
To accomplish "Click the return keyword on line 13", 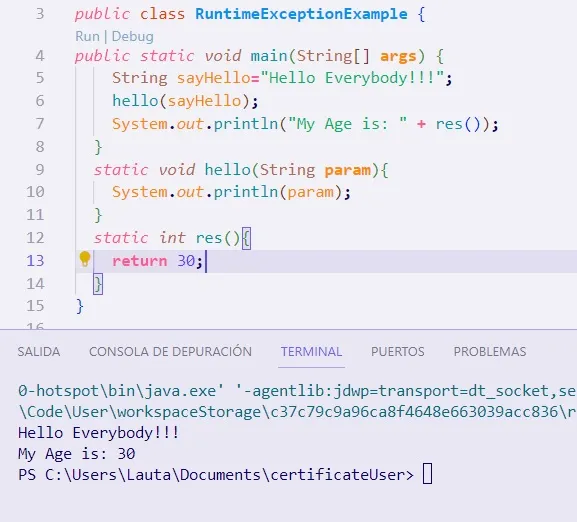I will click(139, 261).
